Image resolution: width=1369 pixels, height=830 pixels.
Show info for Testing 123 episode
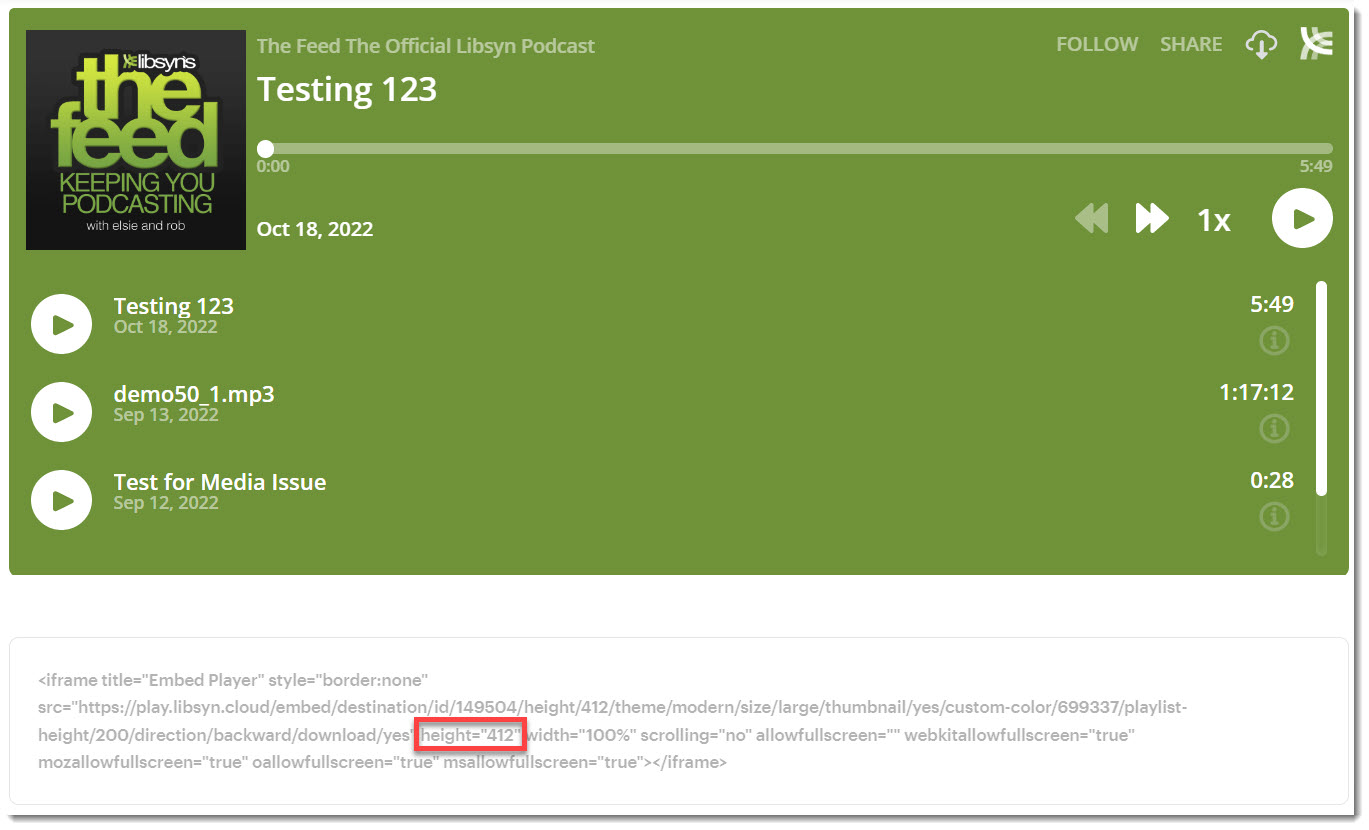point(1274,341)
